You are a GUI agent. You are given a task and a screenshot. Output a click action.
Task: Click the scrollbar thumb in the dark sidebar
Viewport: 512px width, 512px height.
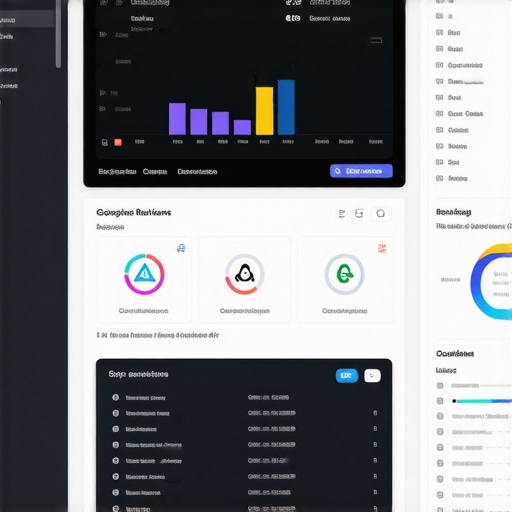(x=58, y=33)
